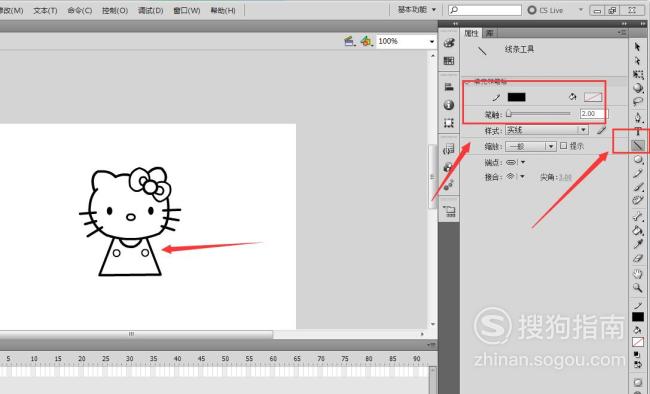Open the 调试(D) menu
This screenshot has width=650, height=394.
click(x=150, y=10)
